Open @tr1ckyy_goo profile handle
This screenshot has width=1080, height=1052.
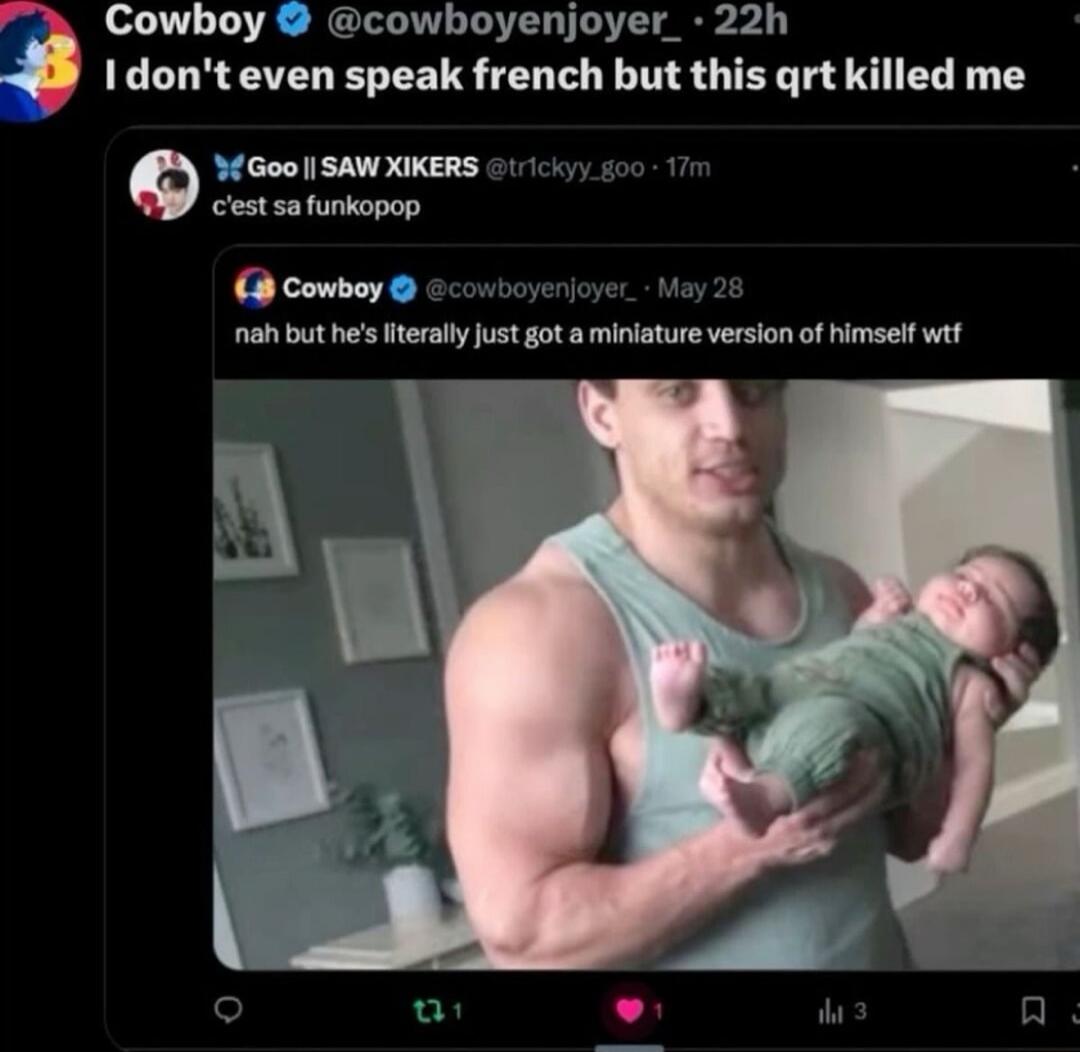pos(565,167)
